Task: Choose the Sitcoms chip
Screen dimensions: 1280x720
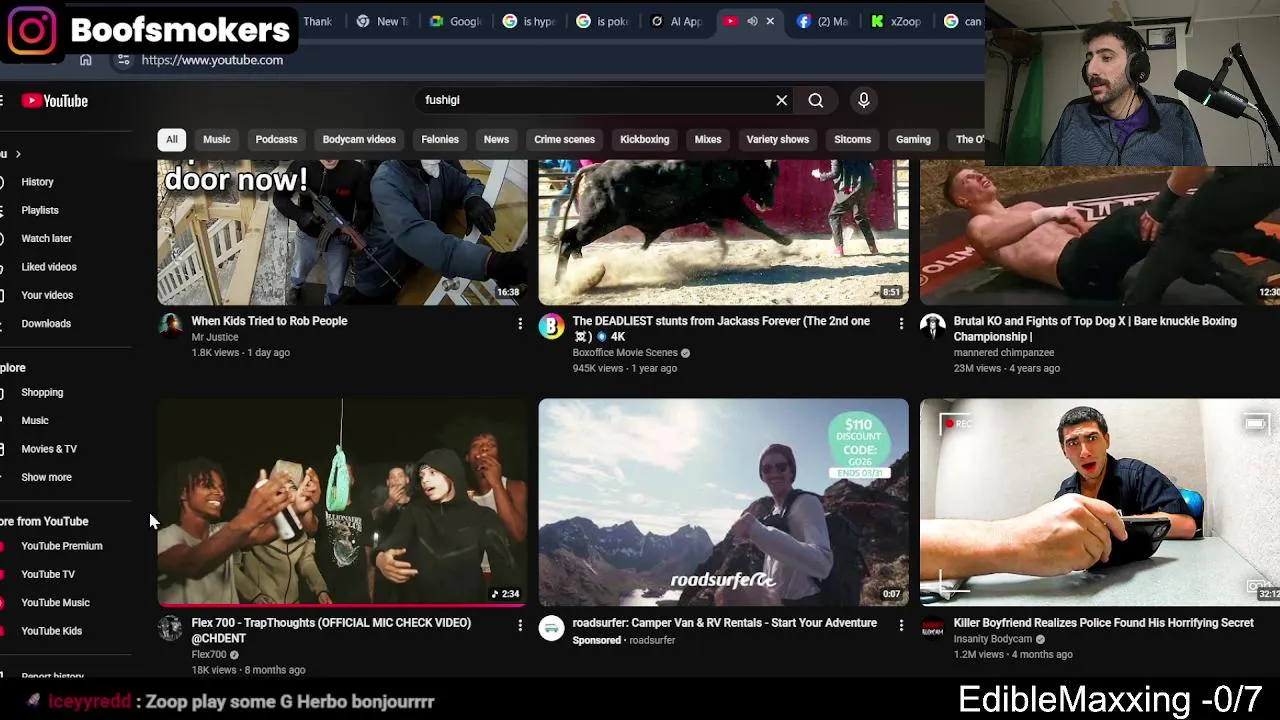Action: pos(852,140)
